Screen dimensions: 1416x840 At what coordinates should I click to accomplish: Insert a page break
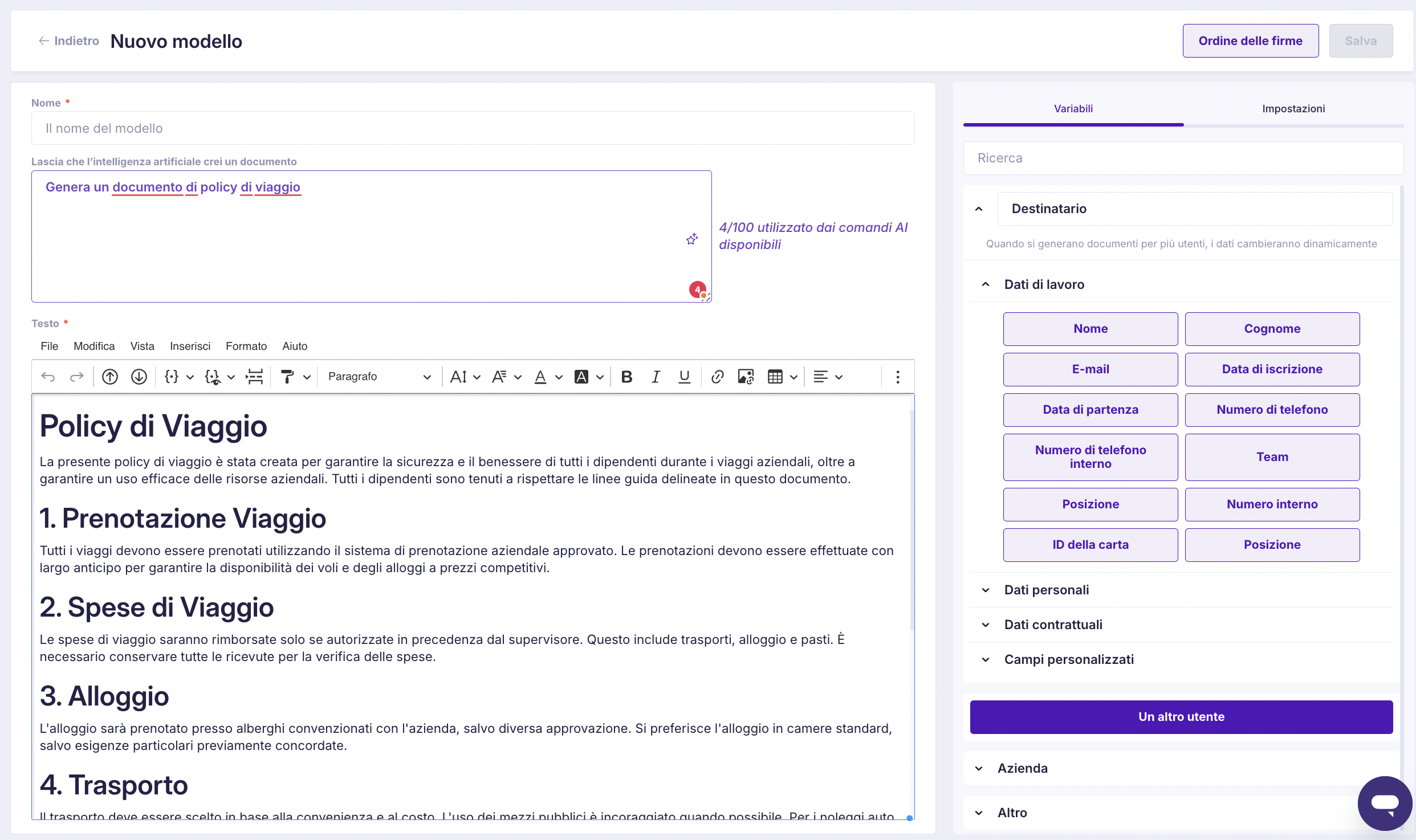254,377
